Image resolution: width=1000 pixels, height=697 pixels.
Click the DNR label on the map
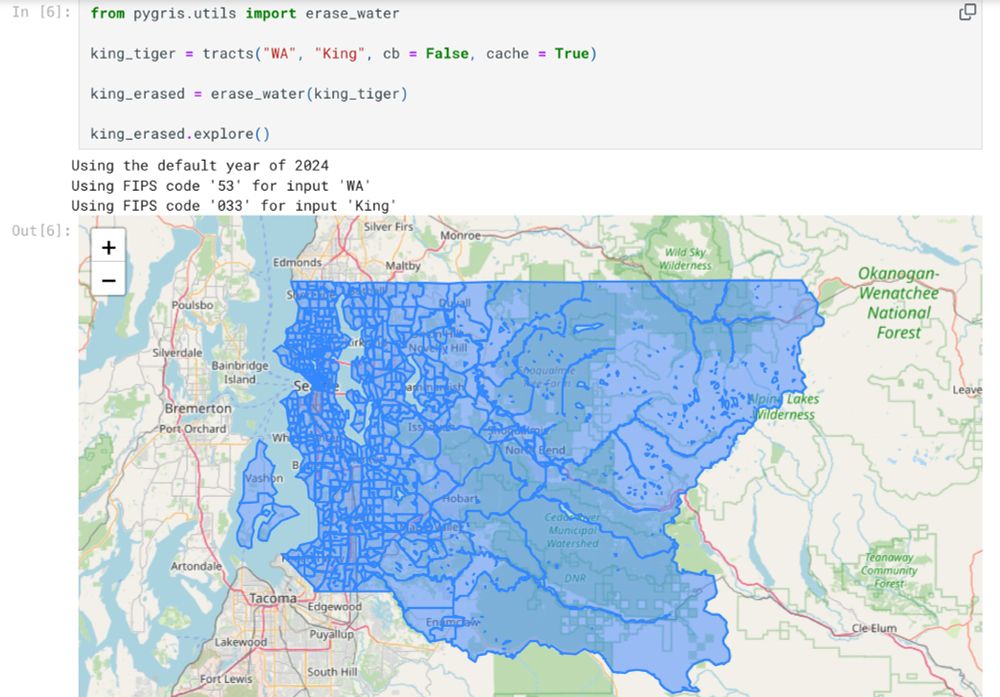click(575, 578)
